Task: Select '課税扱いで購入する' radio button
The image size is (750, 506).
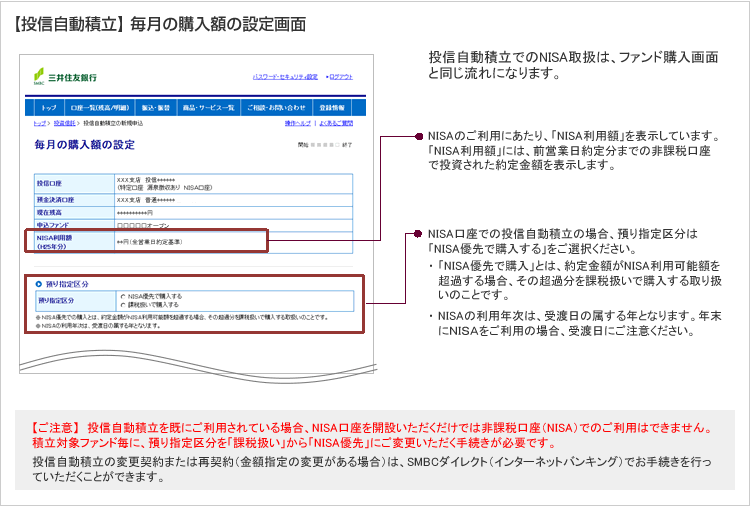Action: (122, 304)
